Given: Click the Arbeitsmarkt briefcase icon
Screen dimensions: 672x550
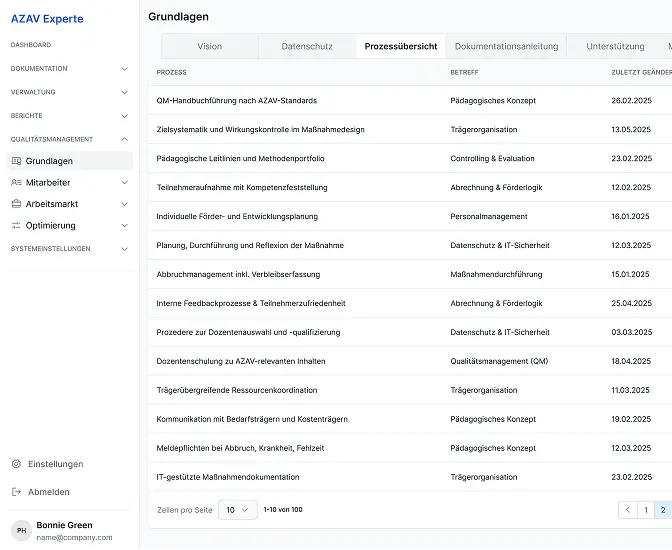Looking at the screenshot, I should point(16,204).
